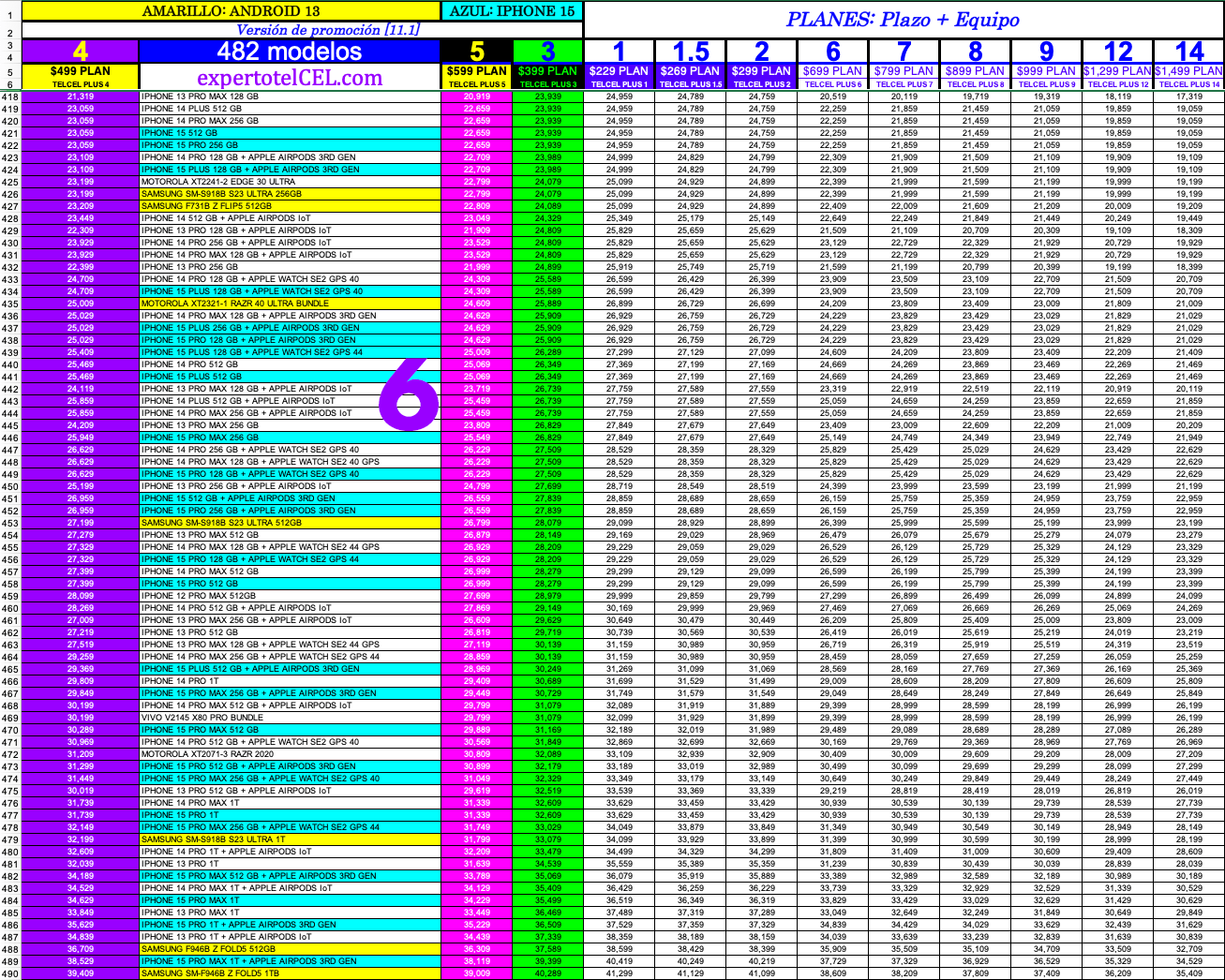Click 'SAMSUNG SM-S918B S23 ULTRA 256GB' model cell
Image resolution: width=1225 pixels, height=980 pixels.
290,194
